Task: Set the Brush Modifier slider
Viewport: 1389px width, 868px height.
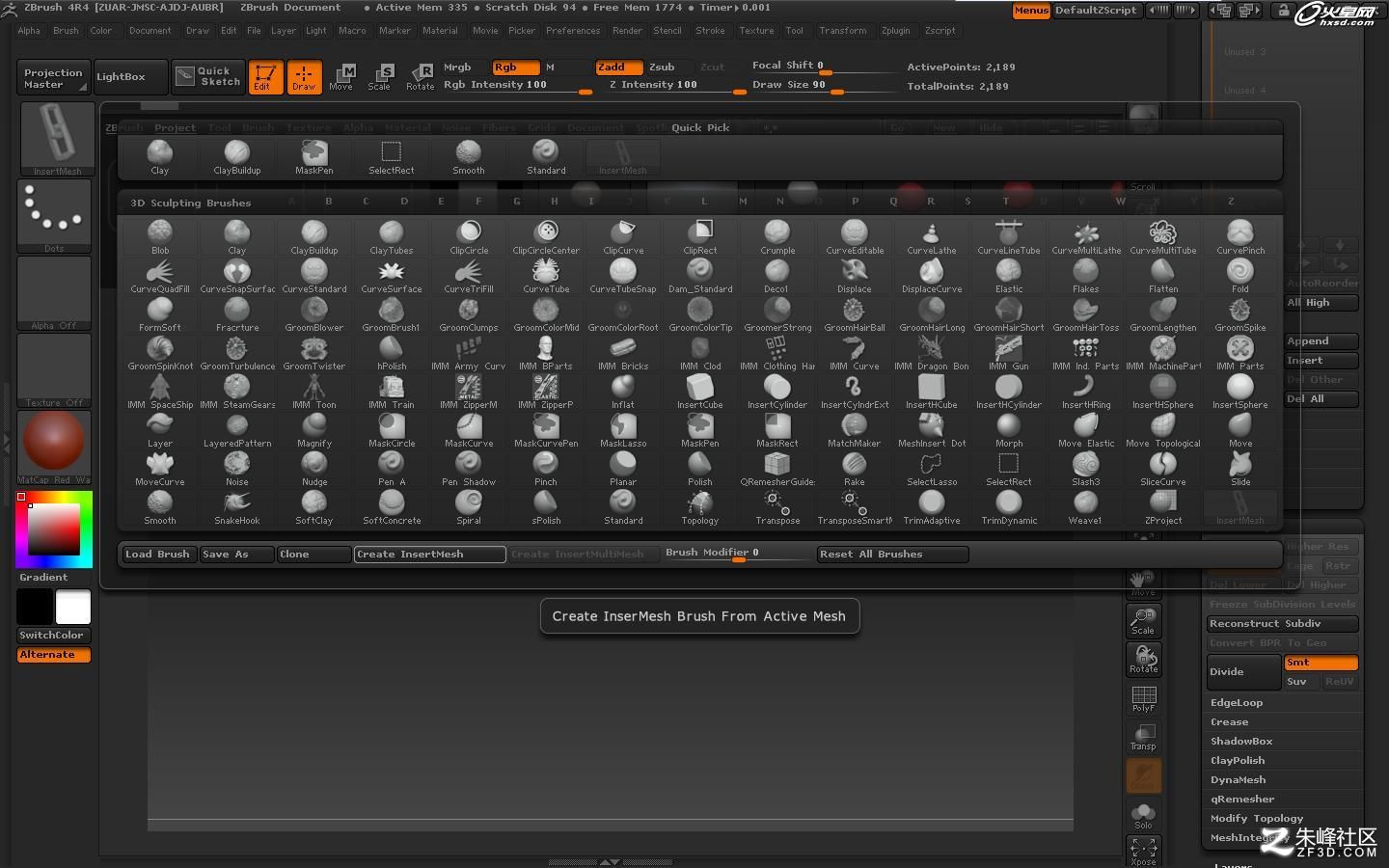Action: (738, 554)
